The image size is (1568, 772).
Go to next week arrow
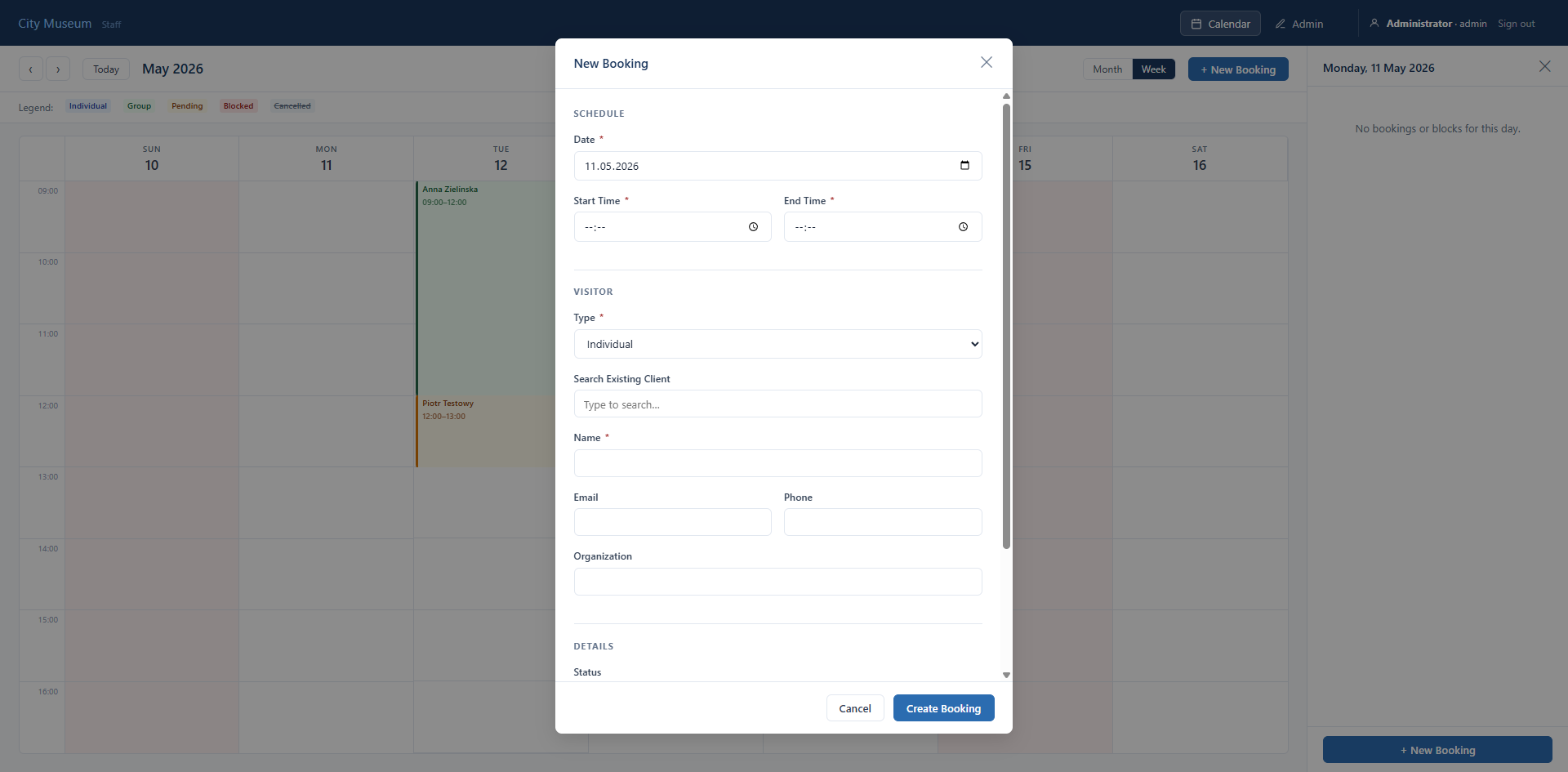click(x=58, y=69)
